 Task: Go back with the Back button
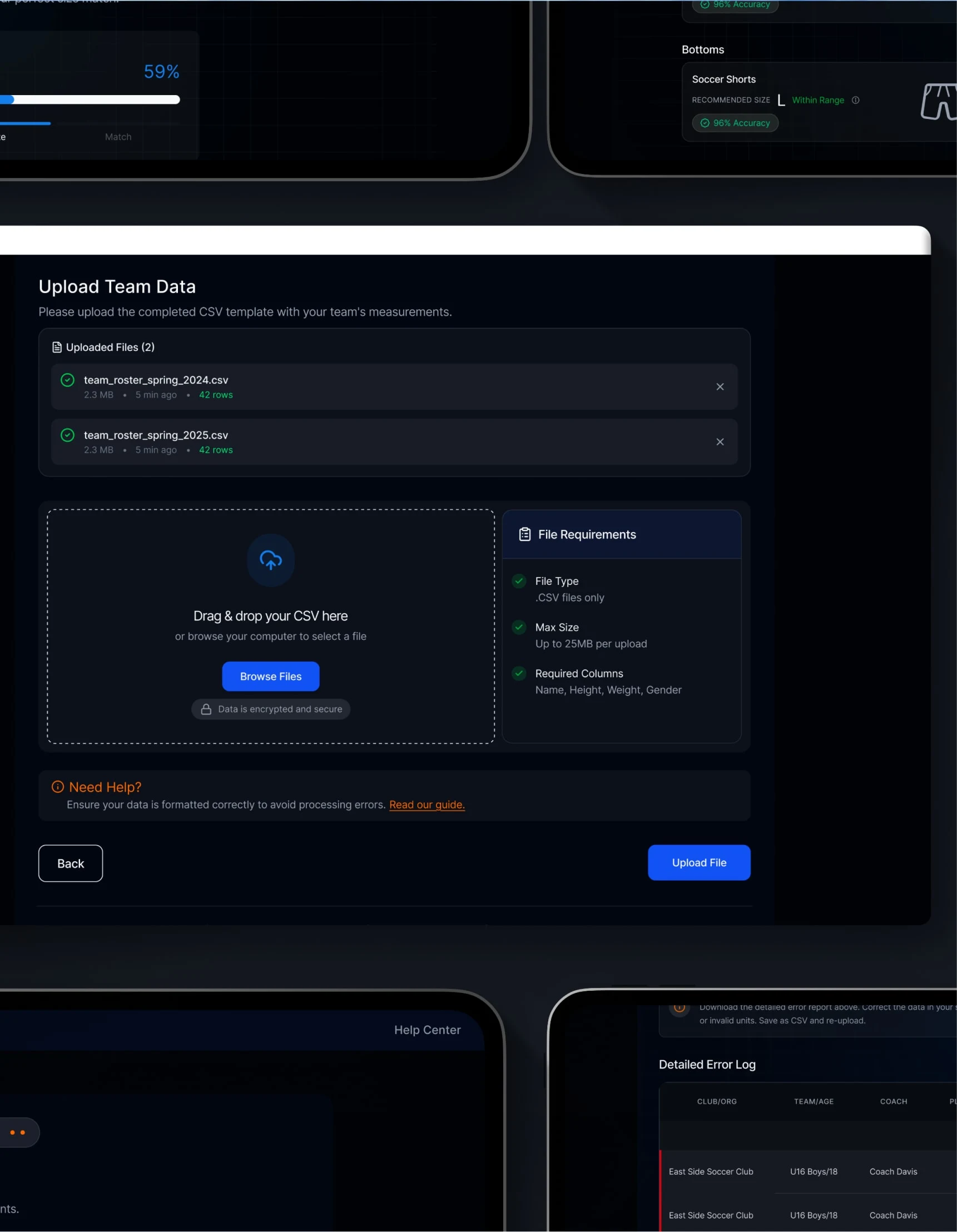pos(71,863)
